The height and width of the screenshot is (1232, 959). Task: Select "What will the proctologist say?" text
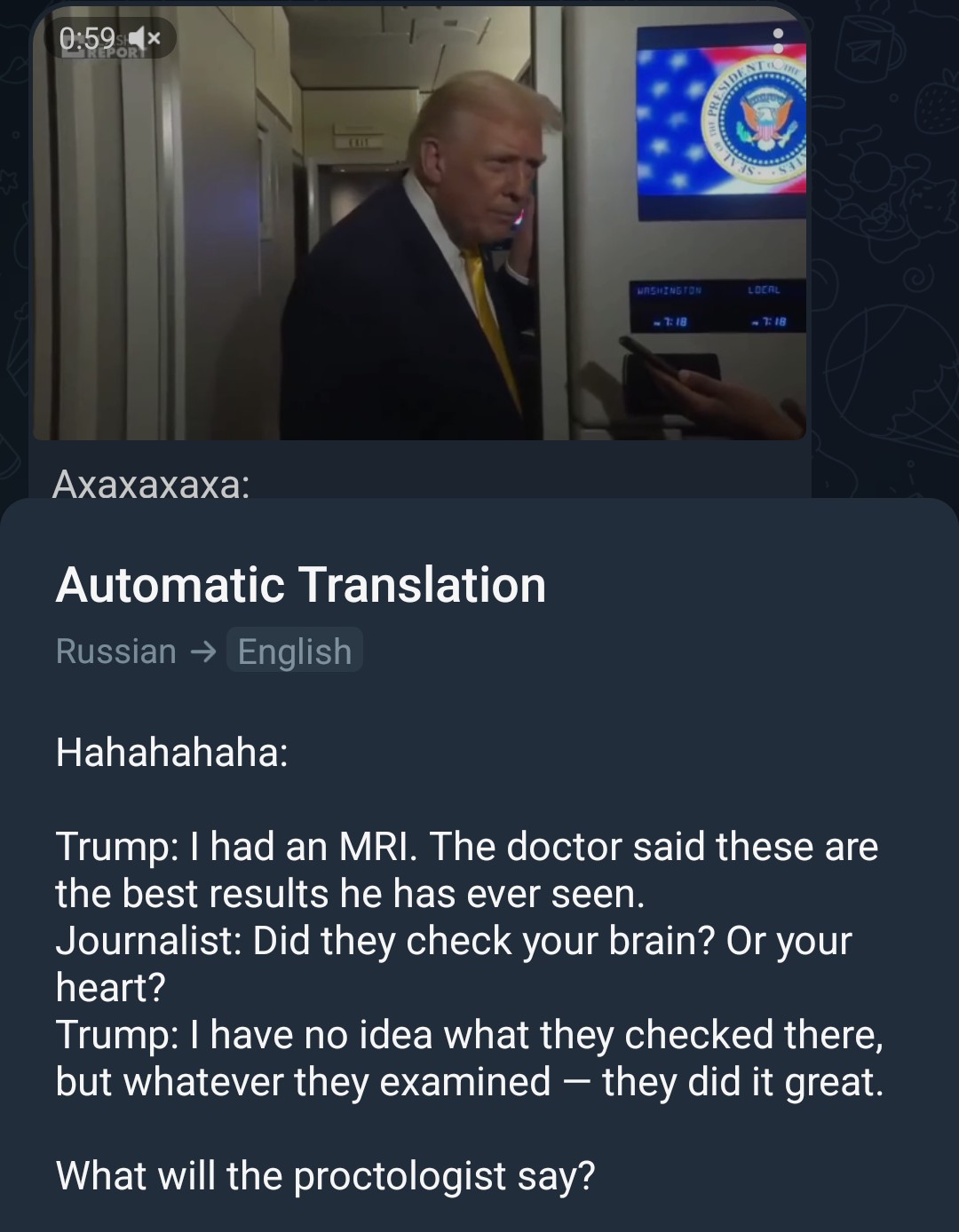point(325,1175)
